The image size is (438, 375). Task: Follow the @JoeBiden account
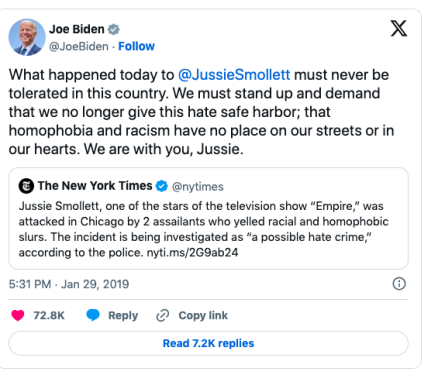point(136,46)
